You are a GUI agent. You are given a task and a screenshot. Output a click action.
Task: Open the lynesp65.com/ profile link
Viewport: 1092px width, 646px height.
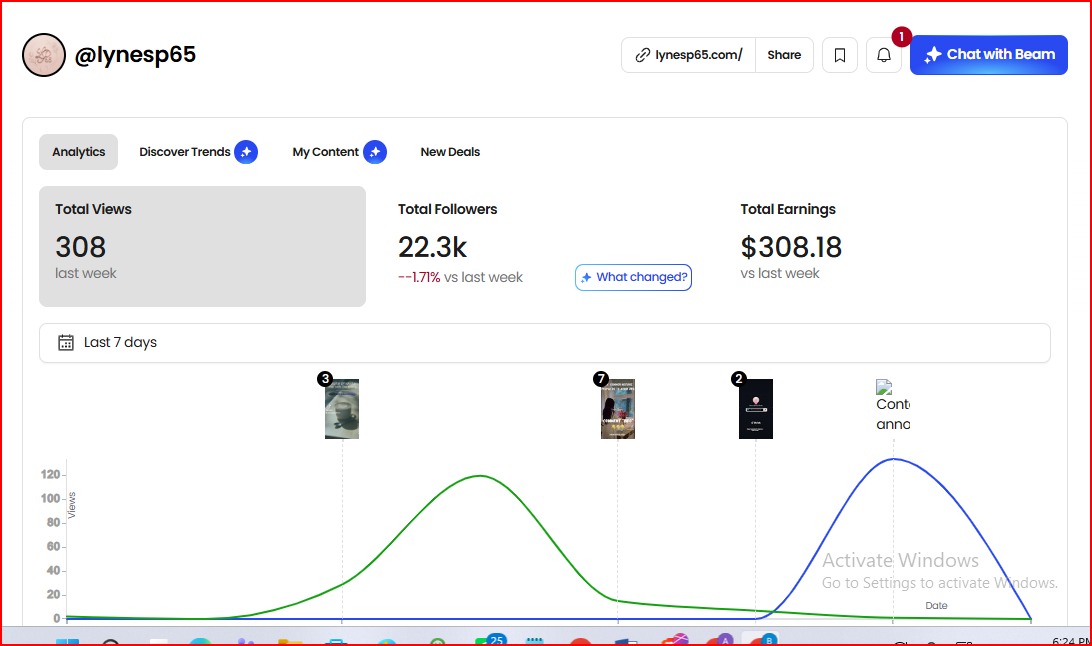point(689,55)
